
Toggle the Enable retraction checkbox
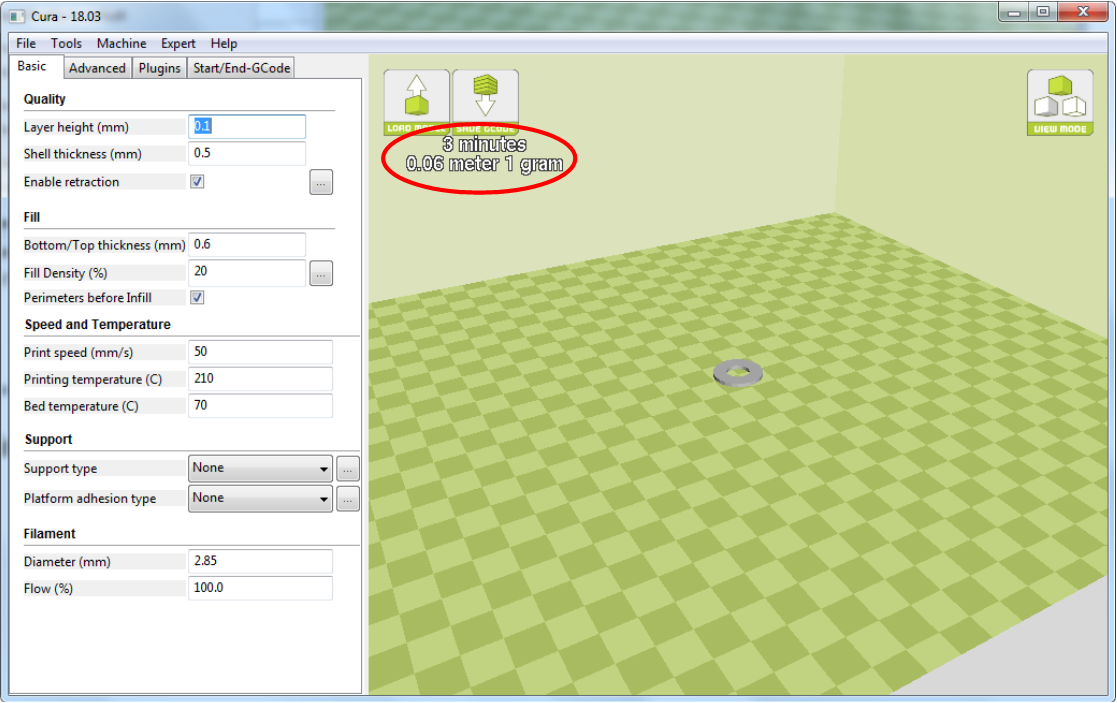point(198,182)
